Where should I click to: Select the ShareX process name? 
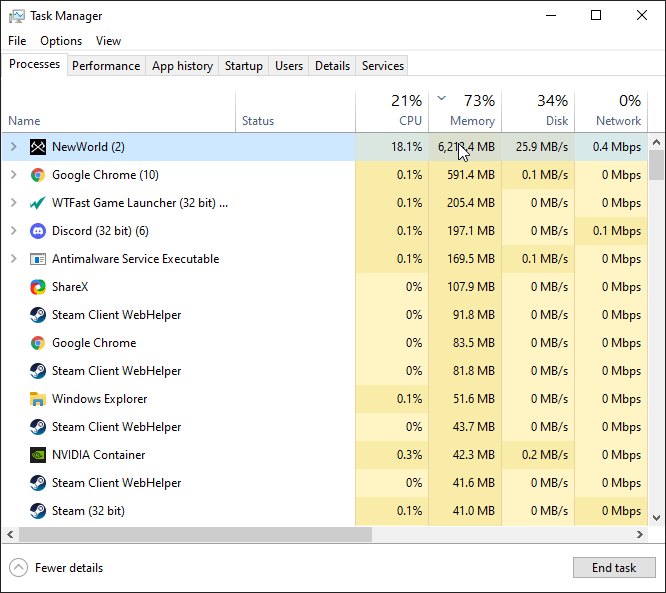click(70, 287)
